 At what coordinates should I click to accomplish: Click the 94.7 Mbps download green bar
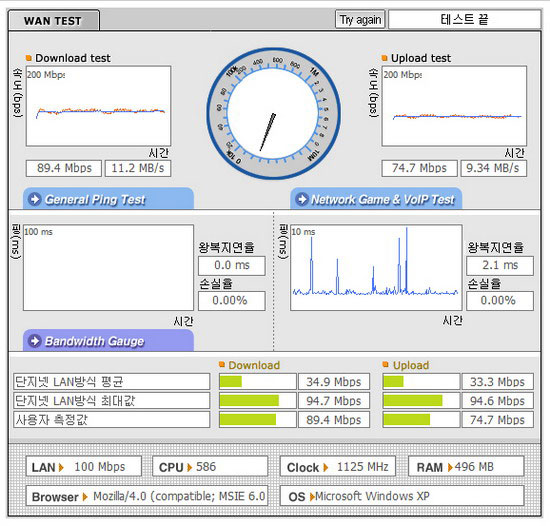click(x=249, y=400)
